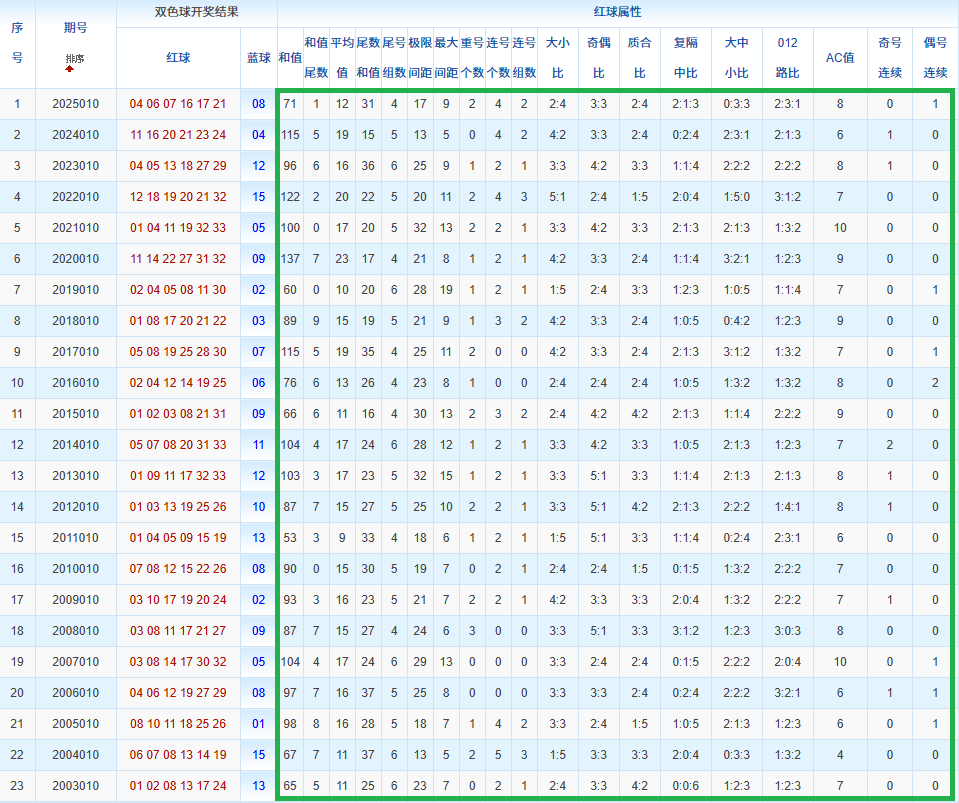Open issue number 2020010
The height and width of the screenshot is (803, 959).
(75, 259)
